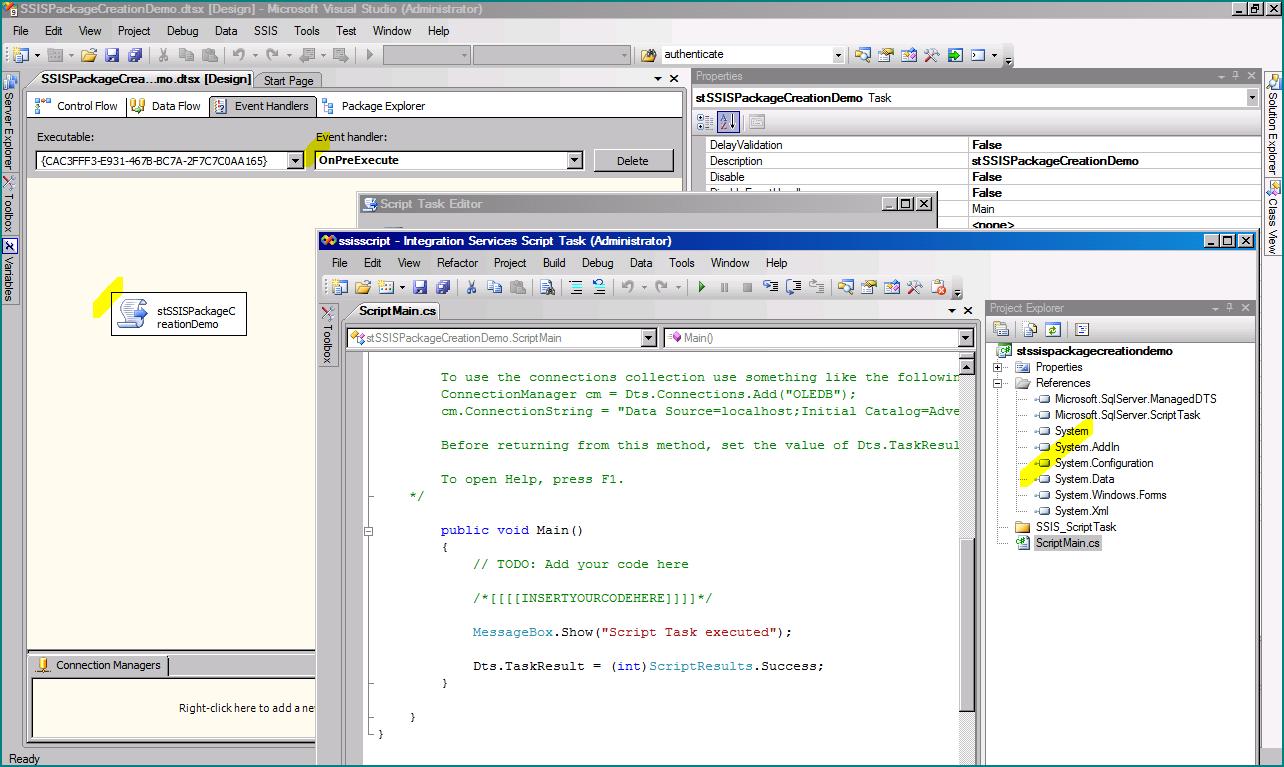Select SSIS_ScriptTask folder in Project Explorer
The image size is (1284, 767).
(1076, 527)
